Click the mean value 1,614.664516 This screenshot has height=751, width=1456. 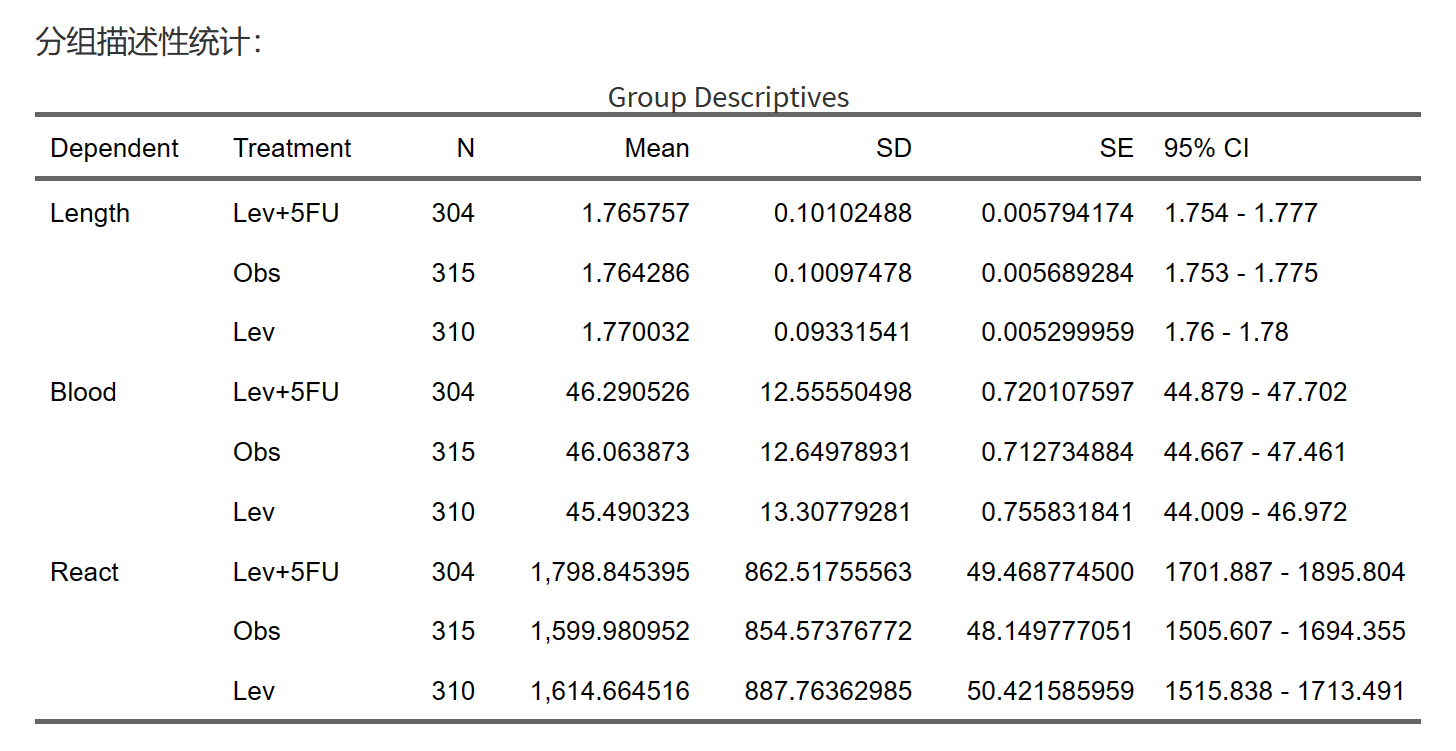coord(610,691)
